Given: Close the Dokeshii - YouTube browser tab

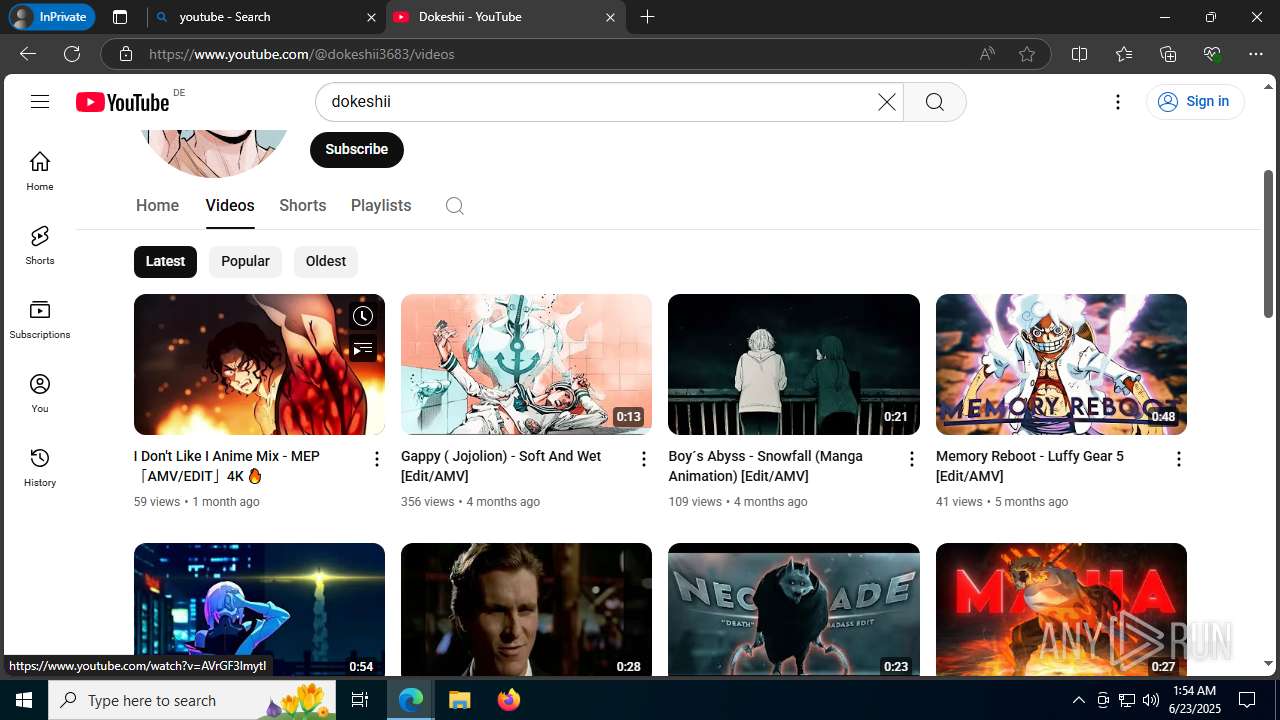Looking at the screenshot, I should click(610, 17).
